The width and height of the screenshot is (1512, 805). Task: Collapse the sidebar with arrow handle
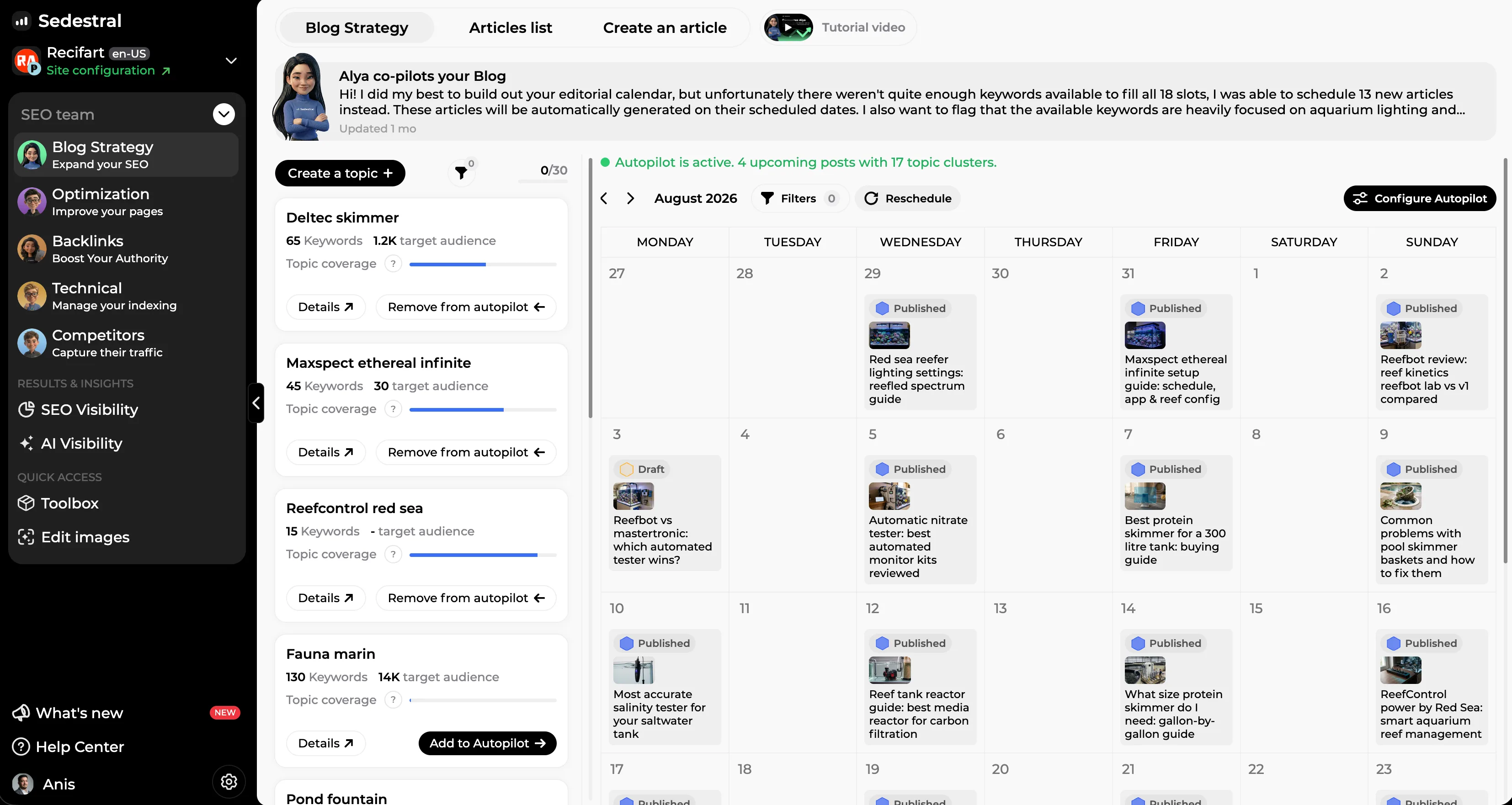(256, 403)
